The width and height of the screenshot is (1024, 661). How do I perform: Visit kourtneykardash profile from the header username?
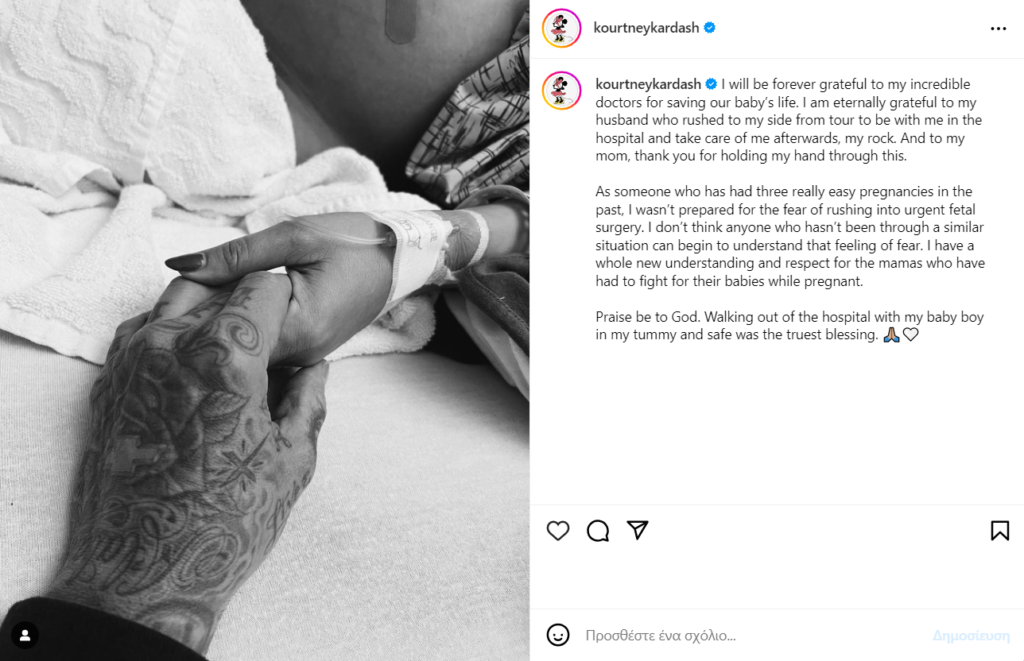click(x=646, y=27)
